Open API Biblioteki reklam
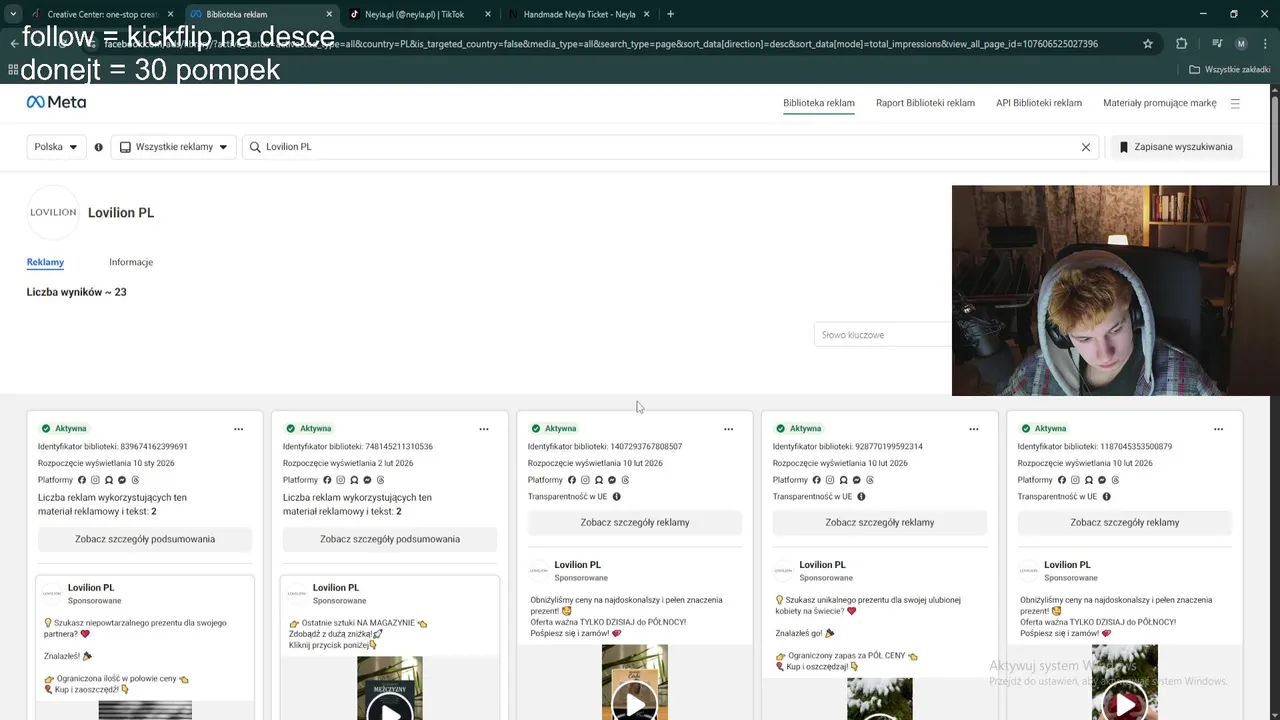The image size is (1280, 720). [x=1039, y=103]
